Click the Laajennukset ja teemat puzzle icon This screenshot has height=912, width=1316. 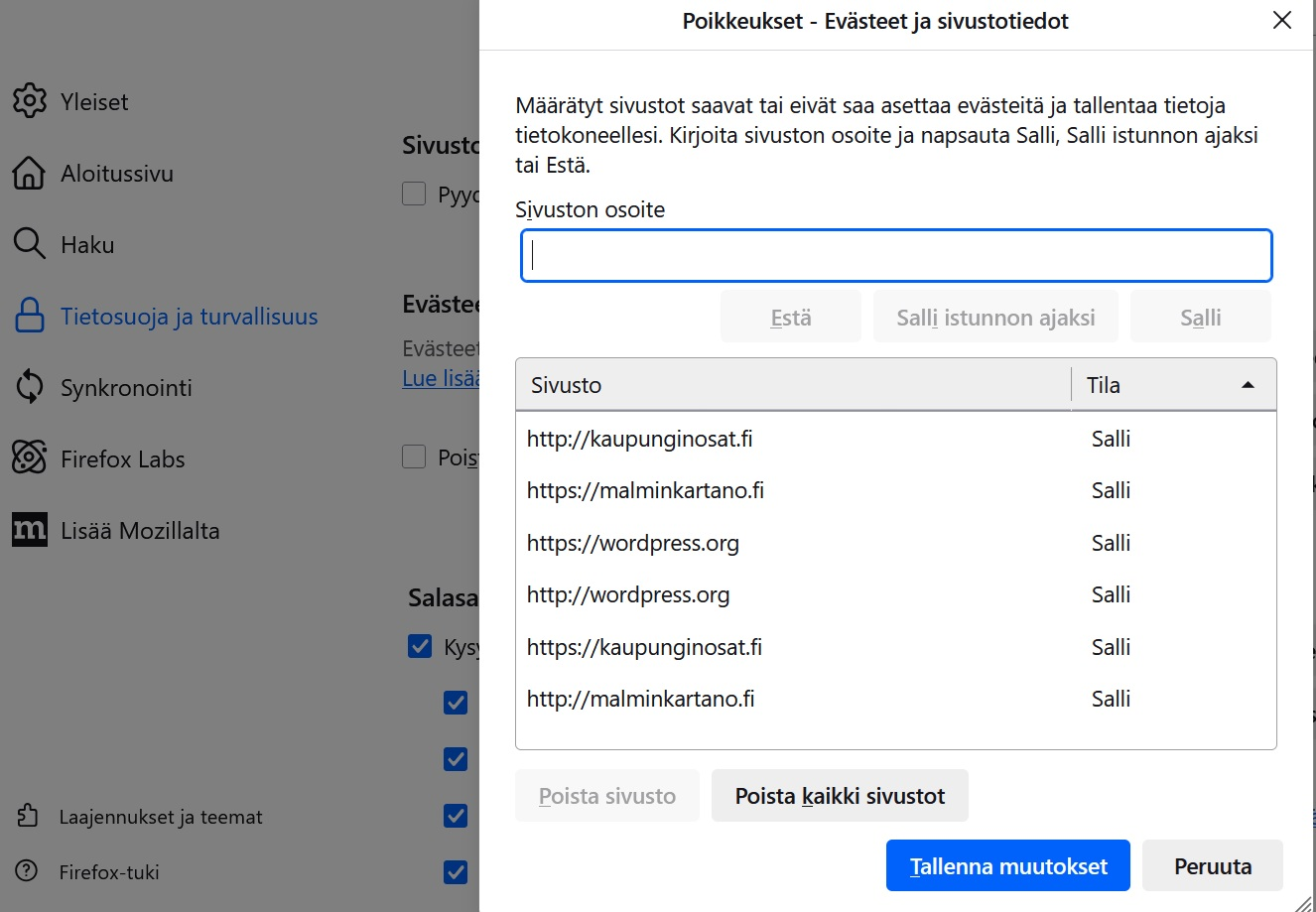[x=28, y=816]
